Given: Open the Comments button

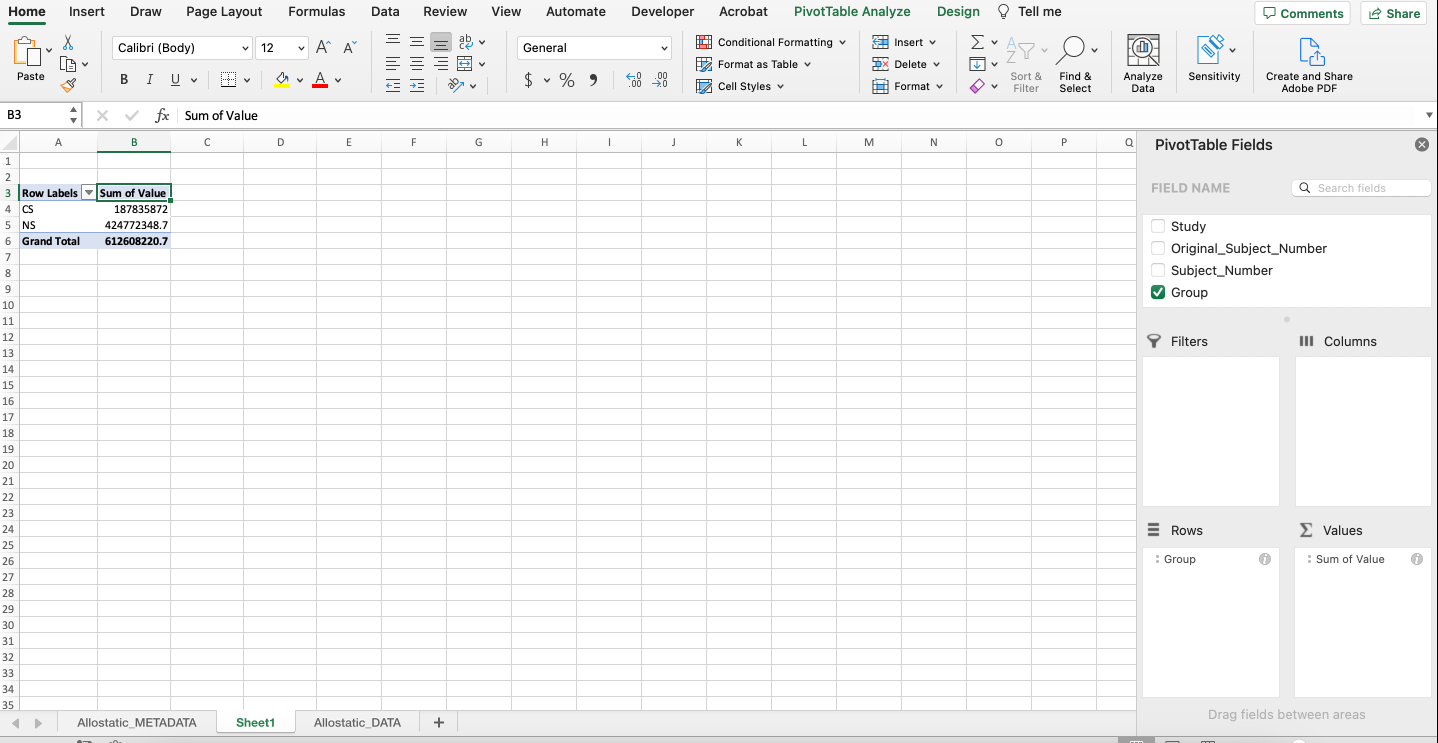Looking at the screenshot, I should [1302, 13].
